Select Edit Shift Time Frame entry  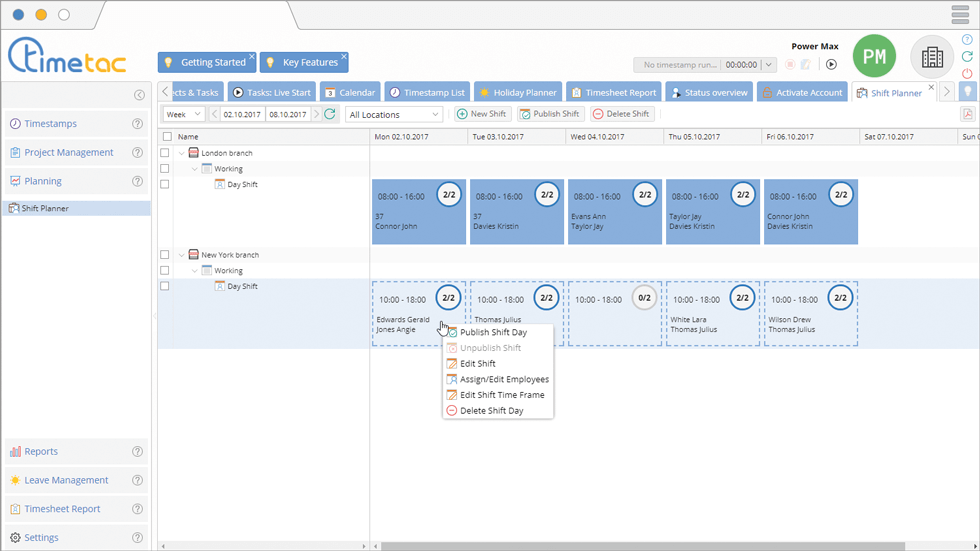[x=498, y=395]
